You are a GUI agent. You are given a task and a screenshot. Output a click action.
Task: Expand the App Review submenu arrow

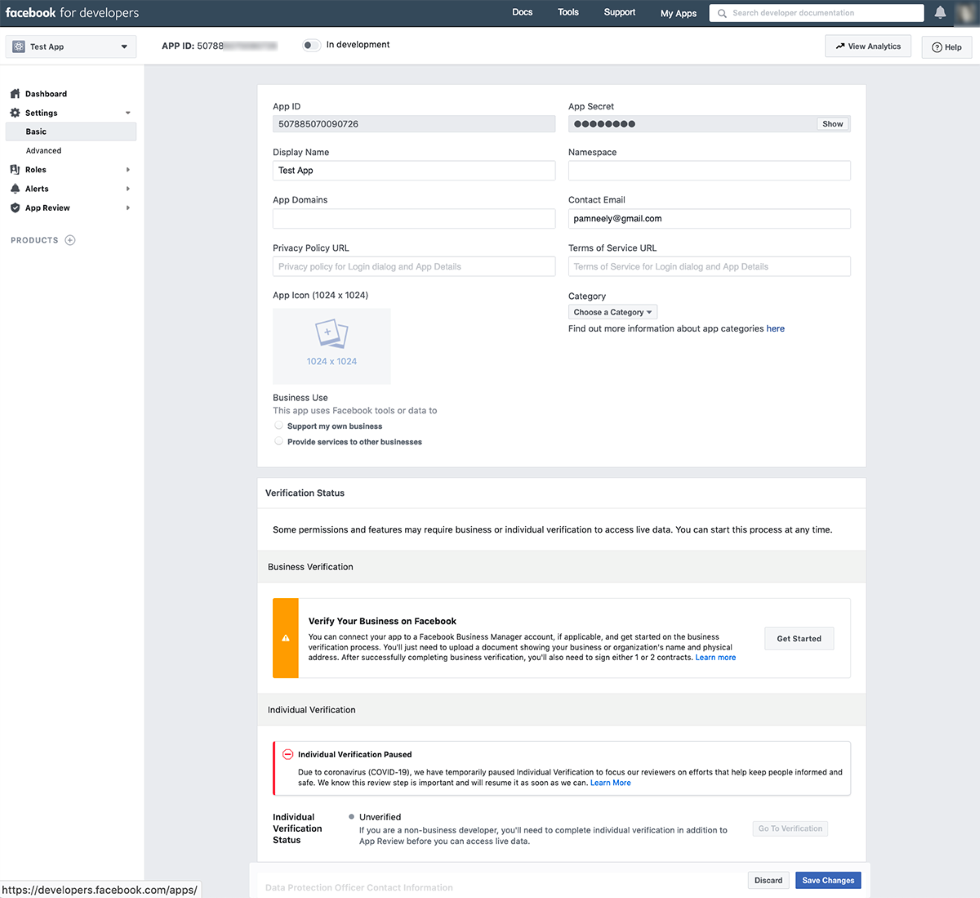pos(128,207)
